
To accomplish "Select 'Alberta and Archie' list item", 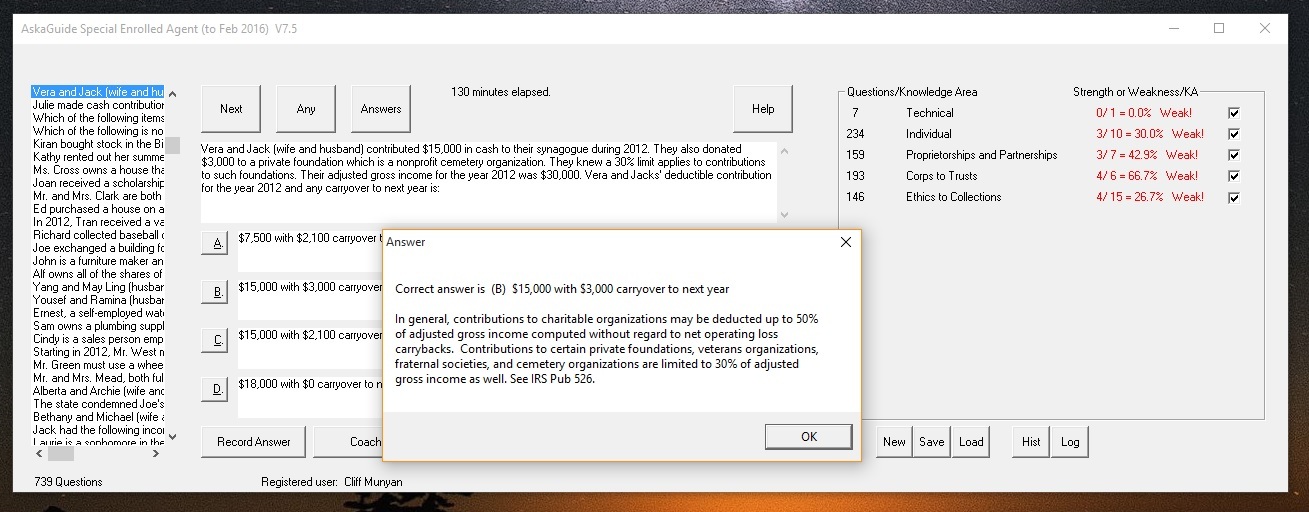I will click(98, 391).
